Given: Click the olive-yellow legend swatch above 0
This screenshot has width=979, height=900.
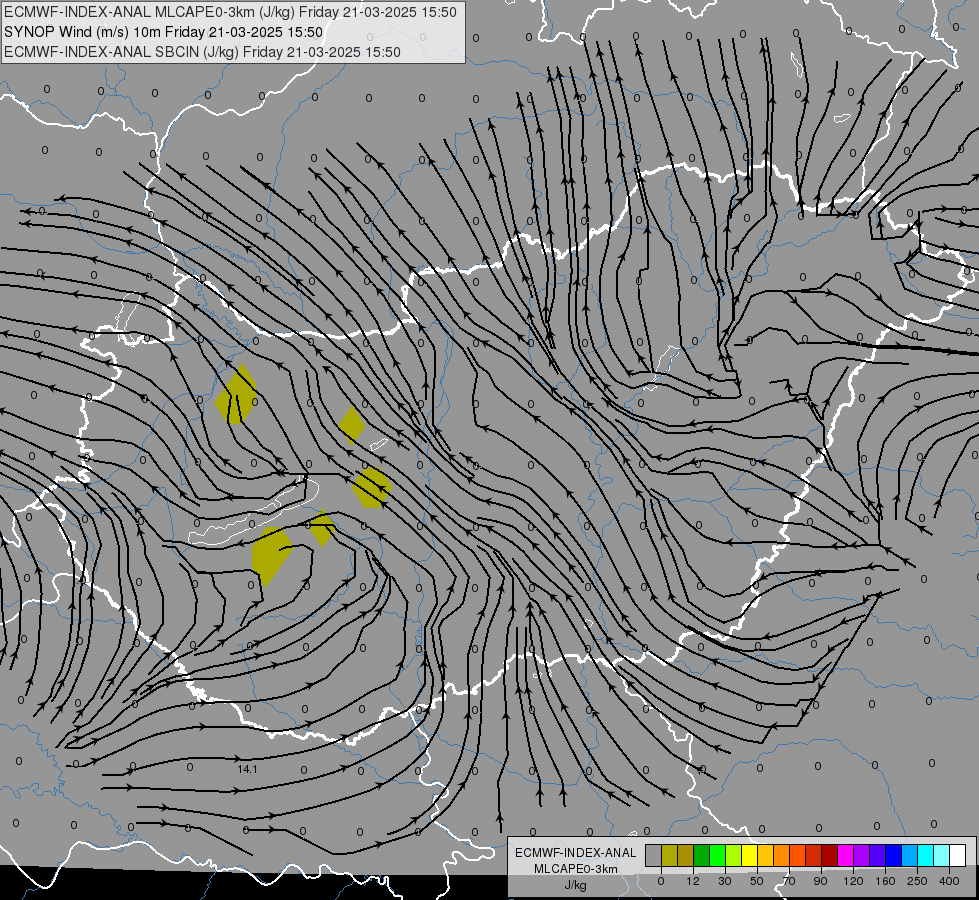Looking at the screenshot, I should pyautogui.click(x=669, y=855).
